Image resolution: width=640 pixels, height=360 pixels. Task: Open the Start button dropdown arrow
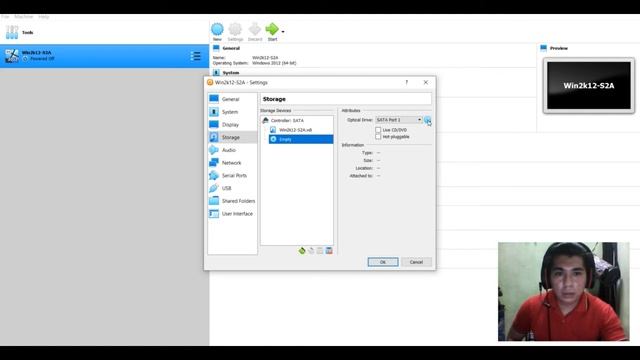283,32
